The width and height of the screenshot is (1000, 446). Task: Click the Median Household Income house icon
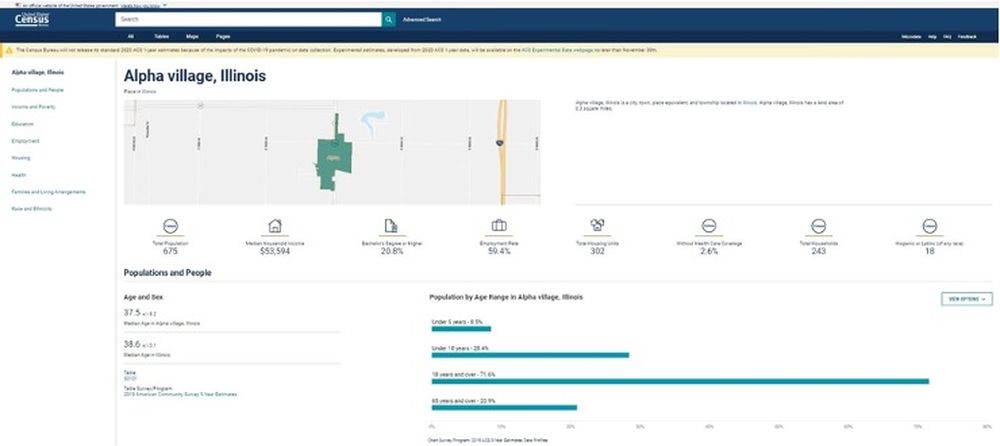(x=275, y=226)
